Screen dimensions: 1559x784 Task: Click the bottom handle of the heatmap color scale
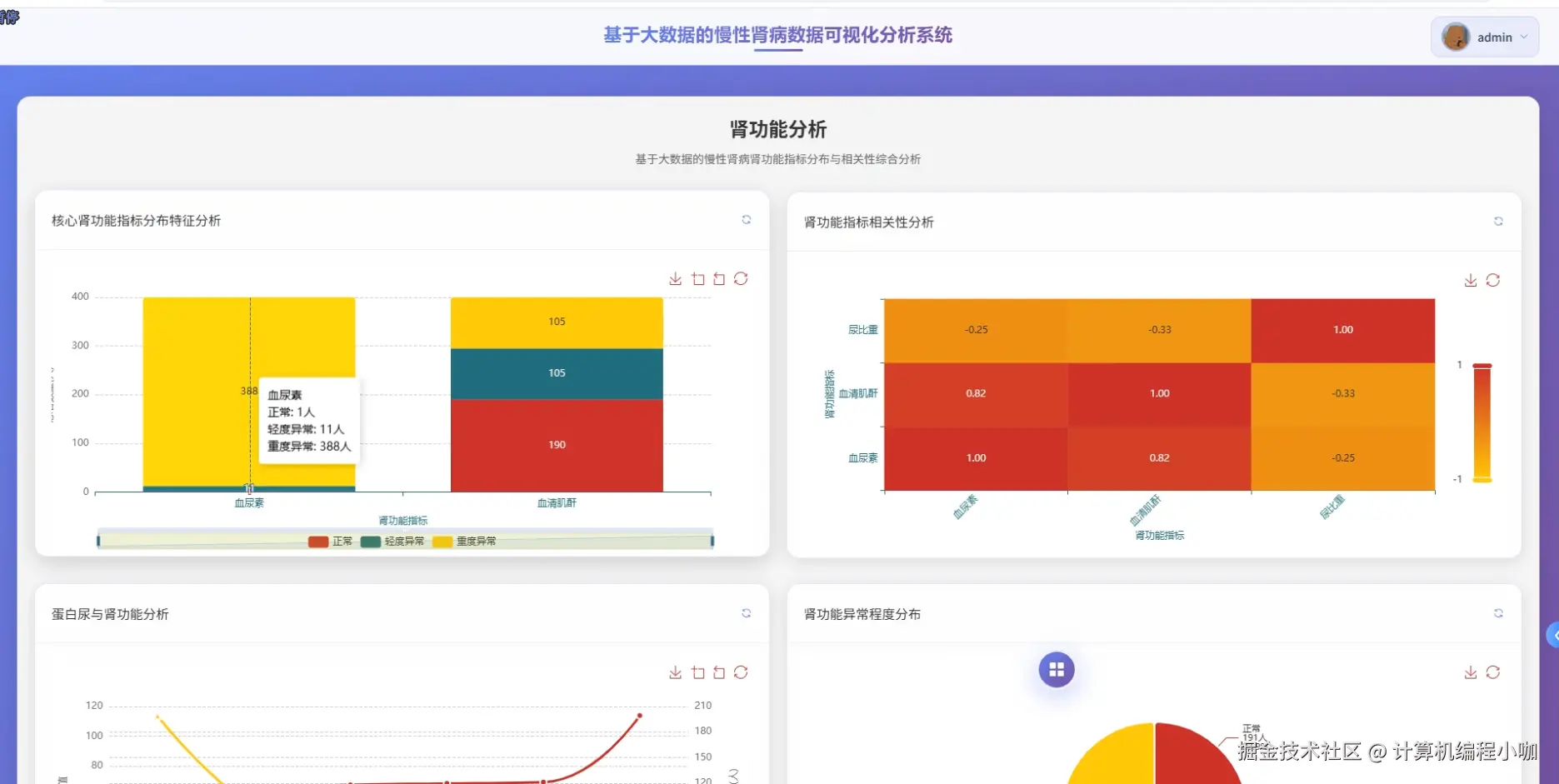pyautogui.click(x=1482, y=480)
